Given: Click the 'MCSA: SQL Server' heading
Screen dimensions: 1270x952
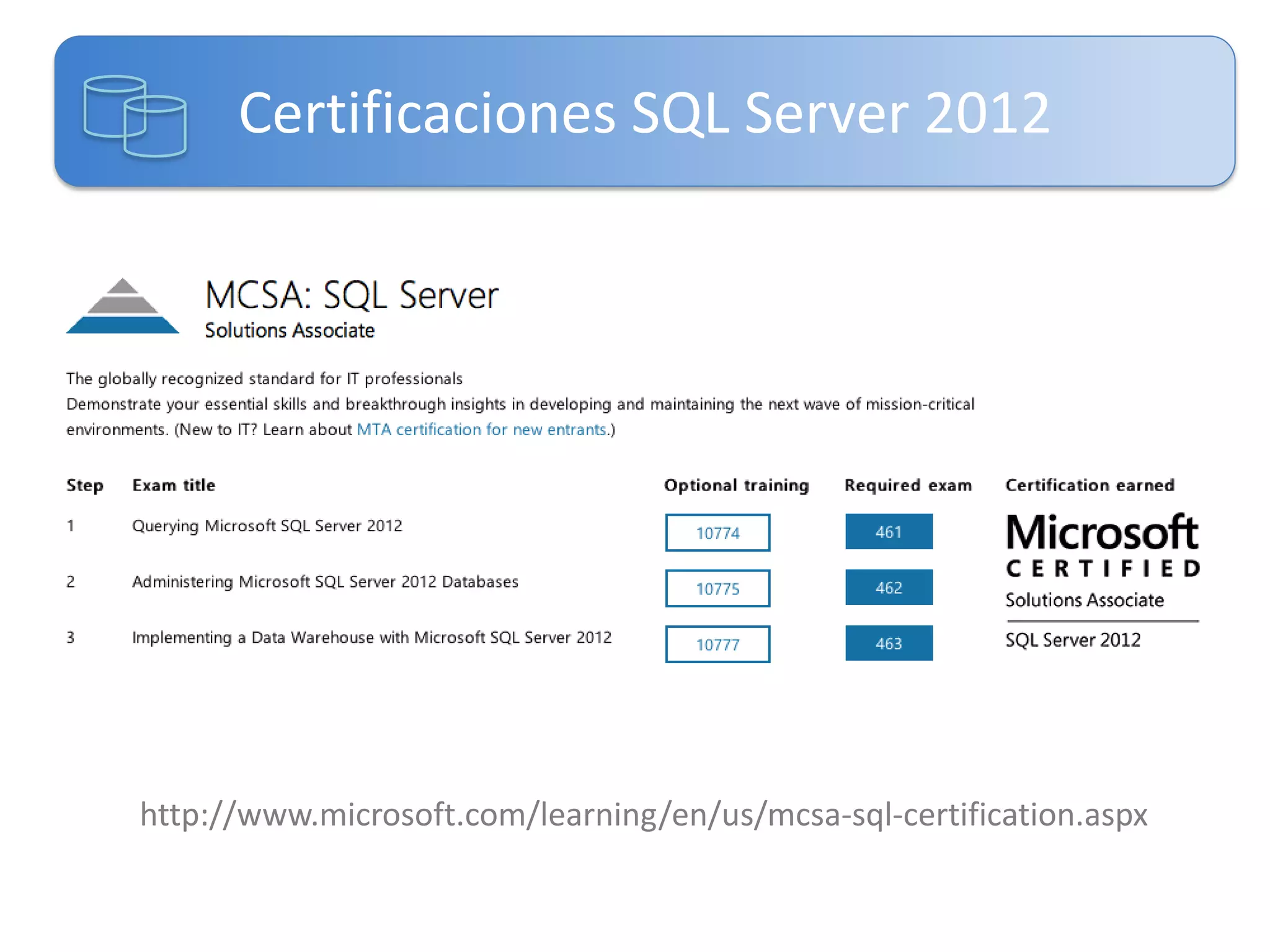Looking at the screenshot, I should point(352,295).
